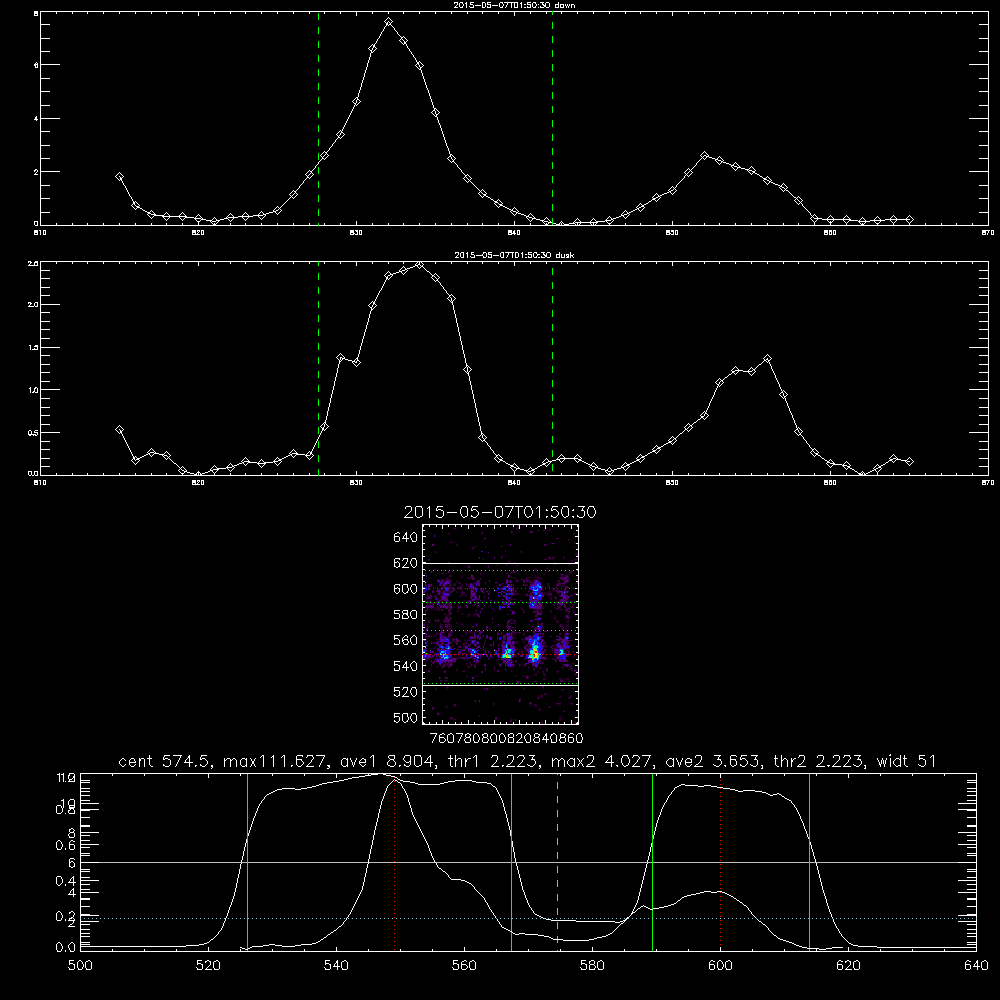Click the green vertical line near 526 in bottom plot

coord(247,861)
